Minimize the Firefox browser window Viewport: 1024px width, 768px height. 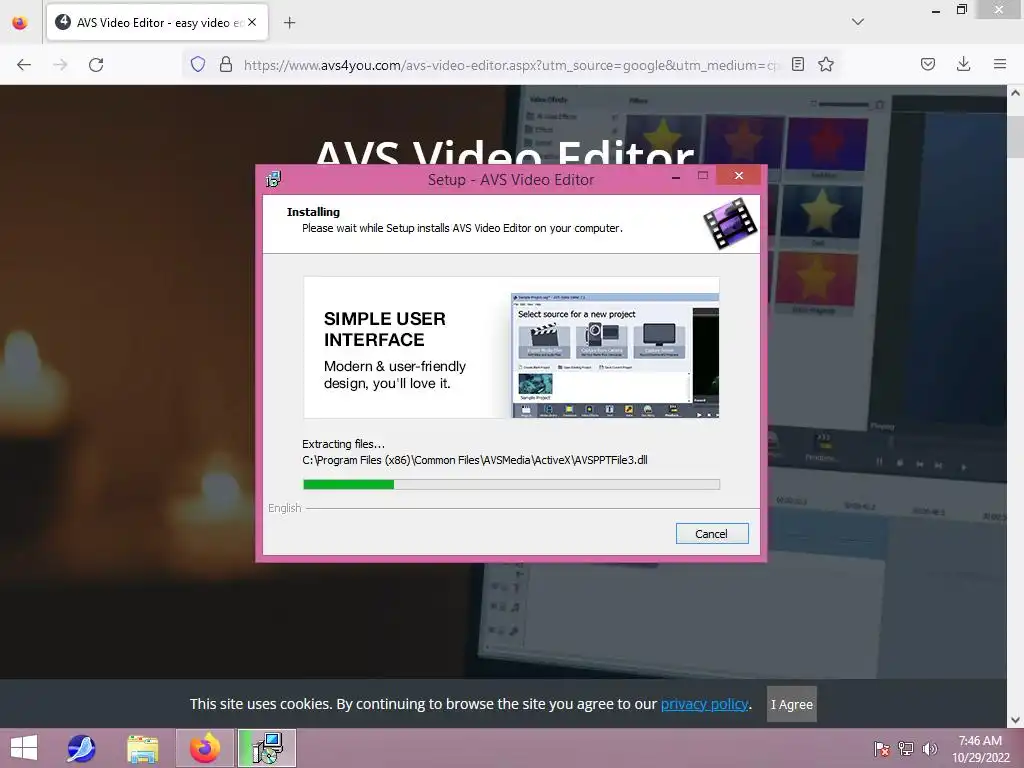point(936,10)
